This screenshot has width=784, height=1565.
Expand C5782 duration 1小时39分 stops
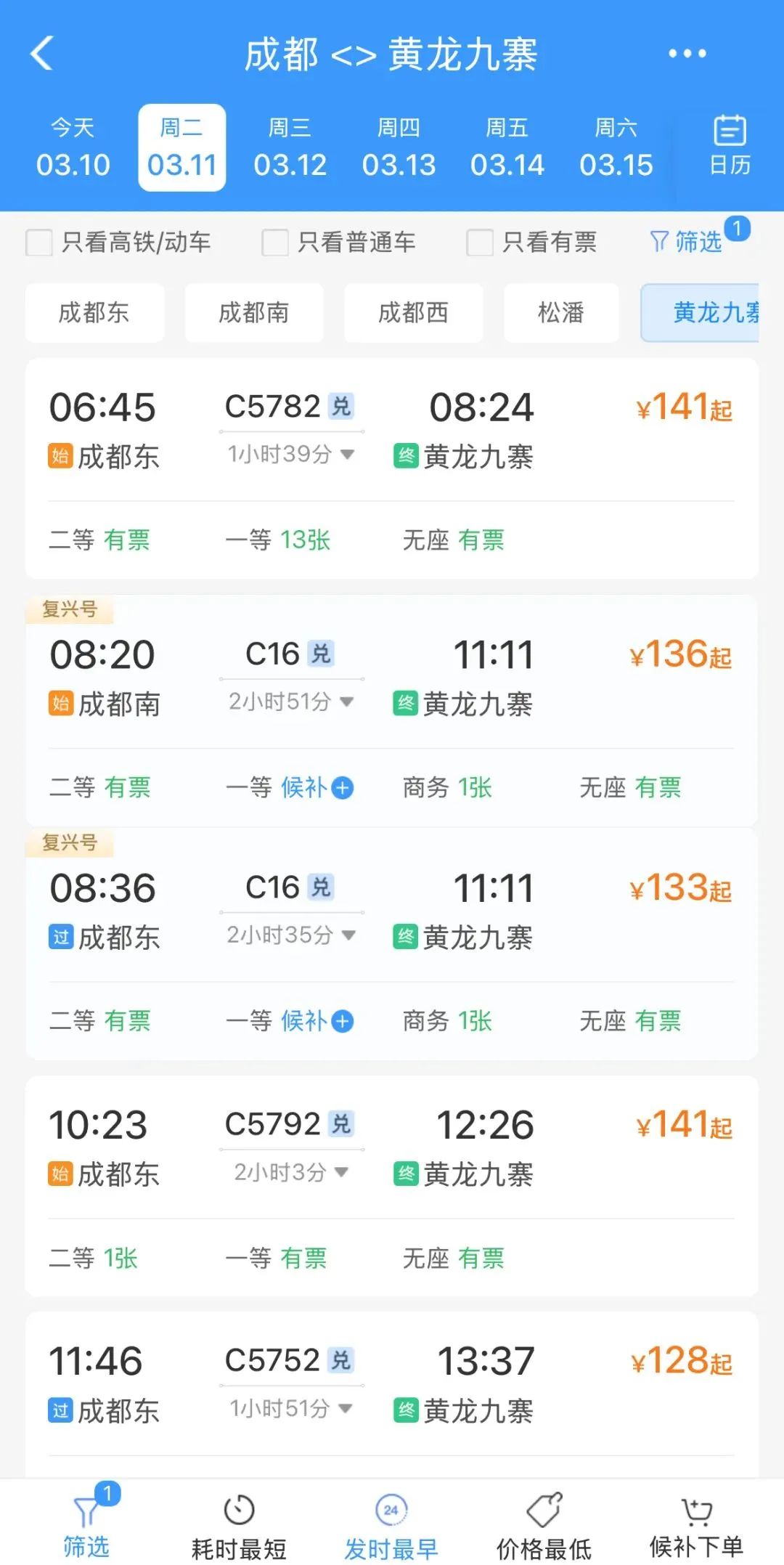tap(291, 455)
